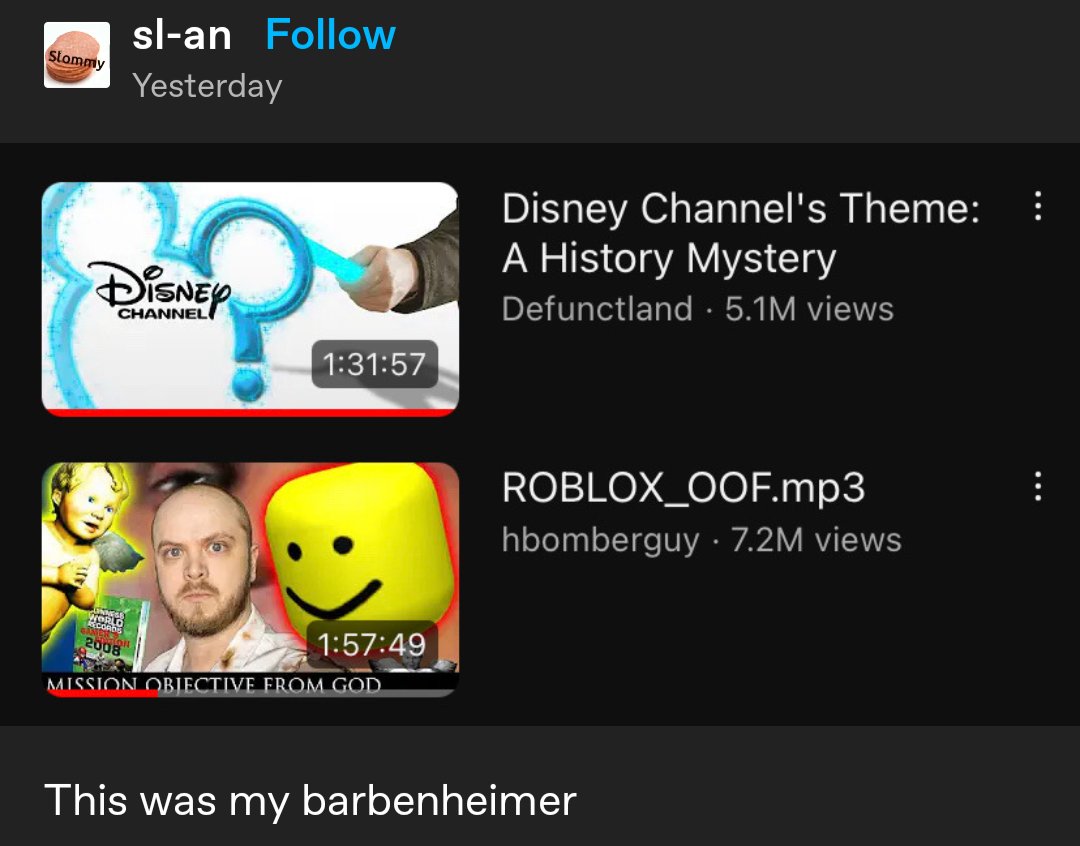Open the sl-an username link
Screen dimensions: 1080x846
[x=182, y=34]
